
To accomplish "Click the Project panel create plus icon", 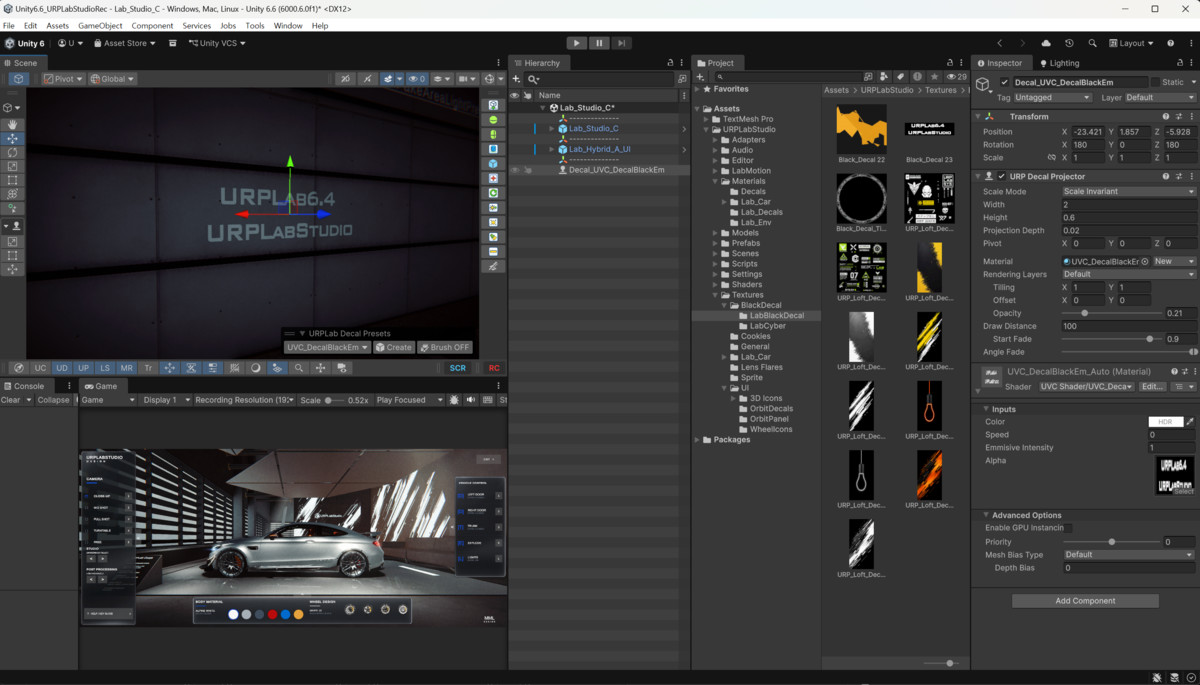I will 701,77.
